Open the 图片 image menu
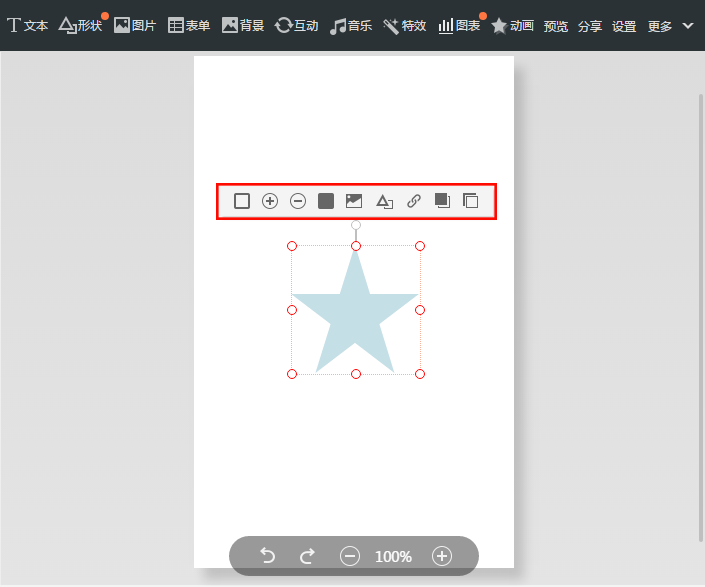This screenshot has height=587, width=705. 134,26
